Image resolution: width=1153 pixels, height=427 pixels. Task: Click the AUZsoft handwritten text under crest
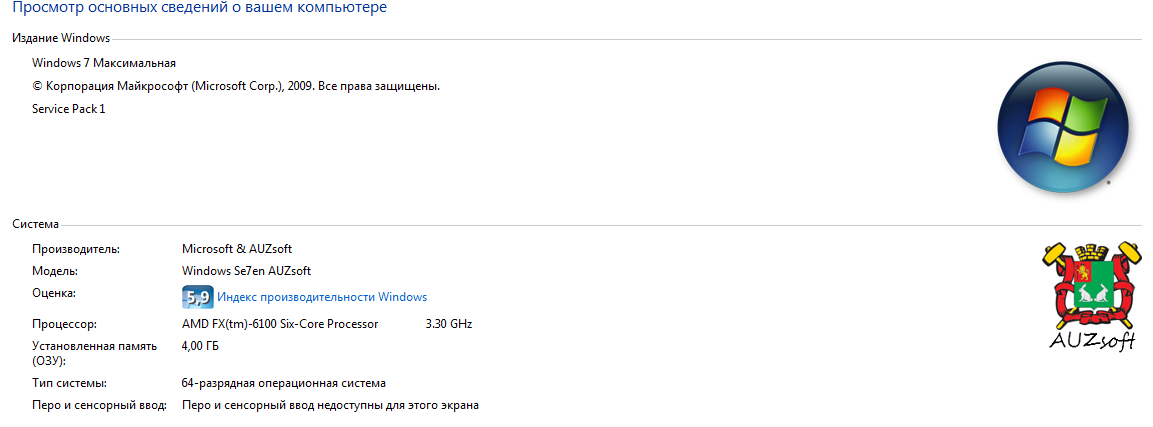point(1092,340)
